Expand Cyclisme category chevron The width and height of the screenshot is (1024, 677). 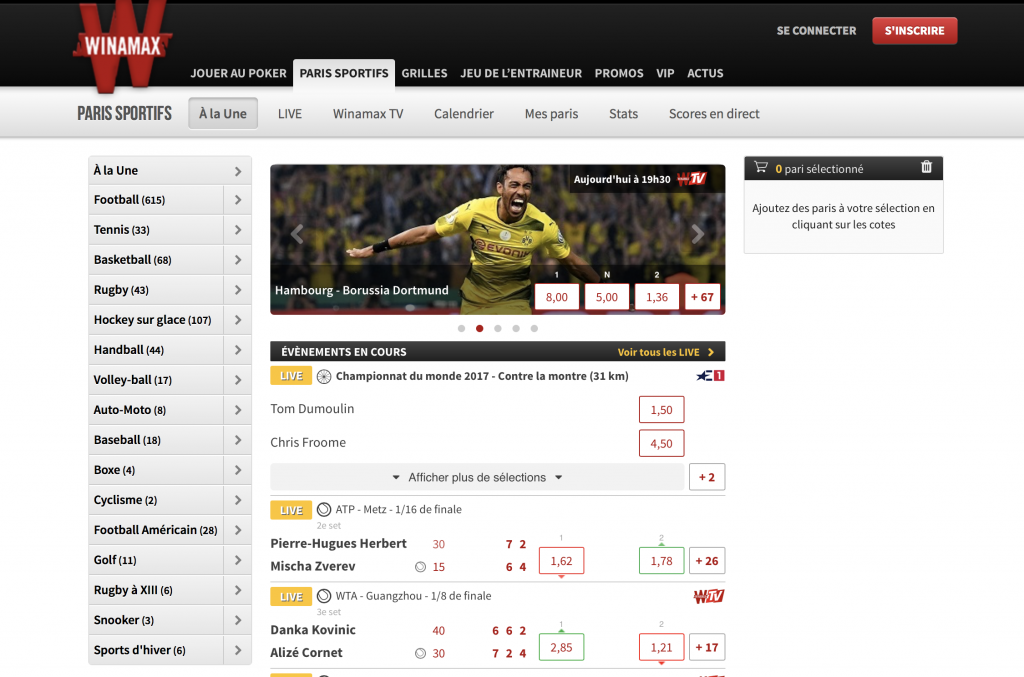[238, 500]
